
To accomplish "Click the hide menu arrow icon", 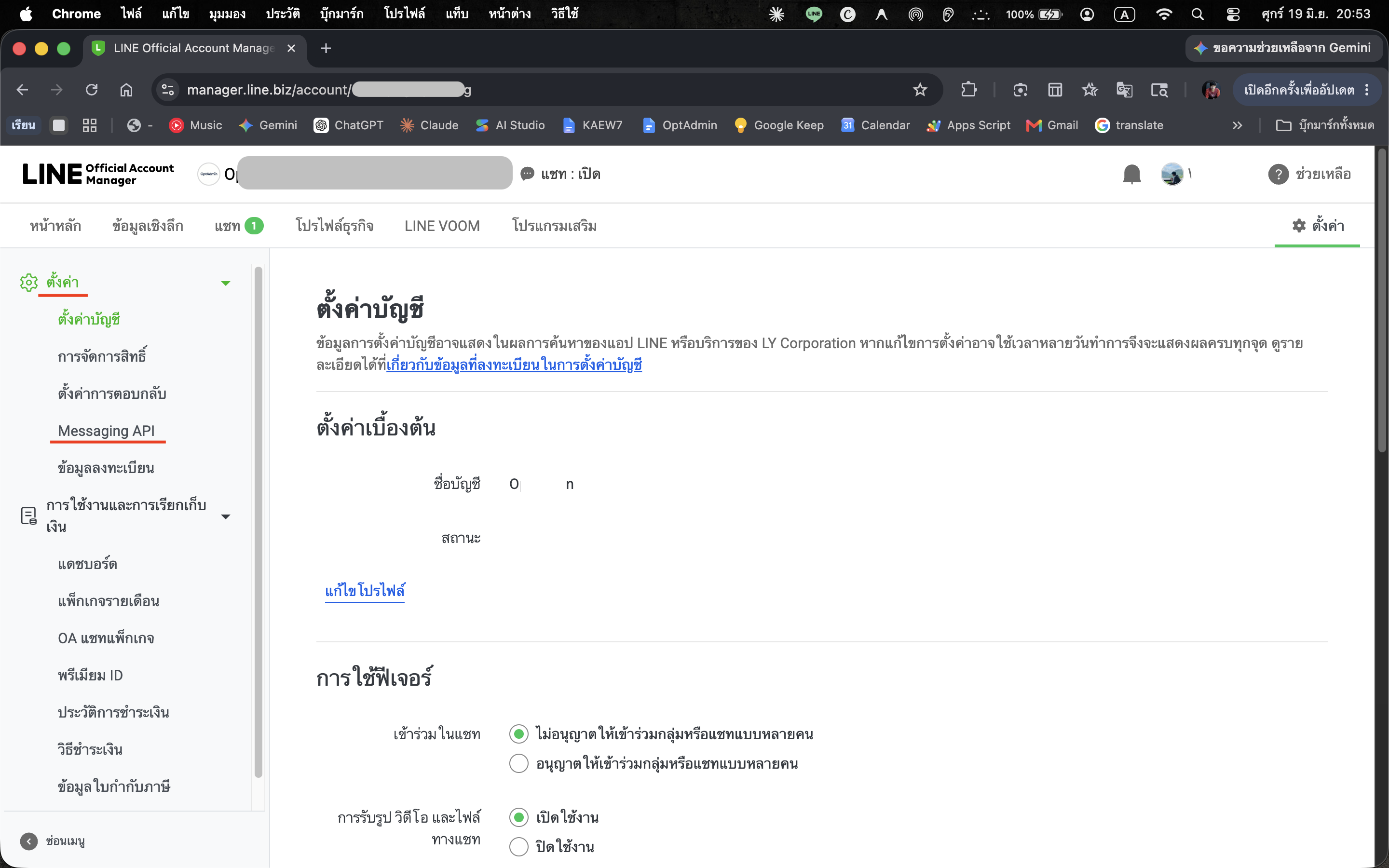I will pos(29,841).
